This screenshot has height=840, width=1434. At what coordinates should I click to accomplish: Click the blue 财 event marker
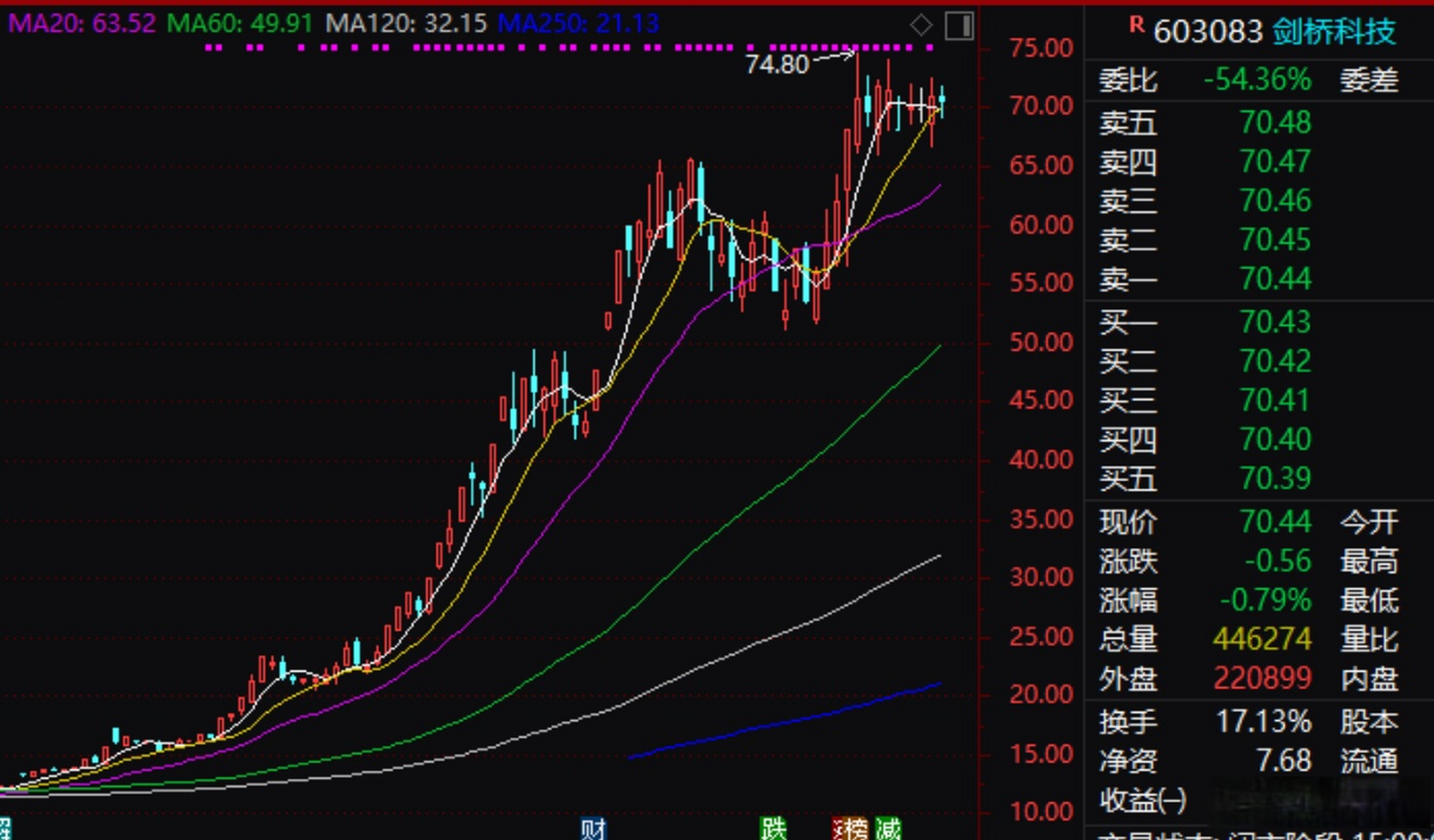594,829
